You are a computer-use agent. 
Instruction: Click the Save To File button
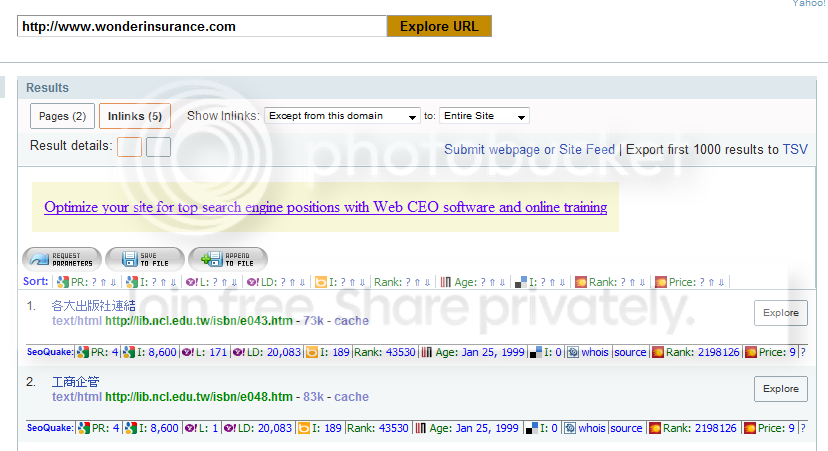click(x=145, y=259)
